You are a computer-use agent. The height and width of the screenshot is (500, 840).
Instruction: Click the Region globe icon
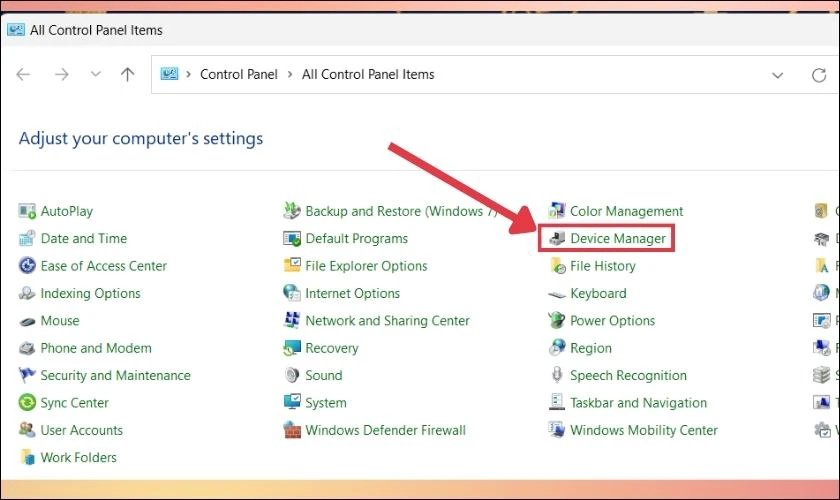[557, 348]
